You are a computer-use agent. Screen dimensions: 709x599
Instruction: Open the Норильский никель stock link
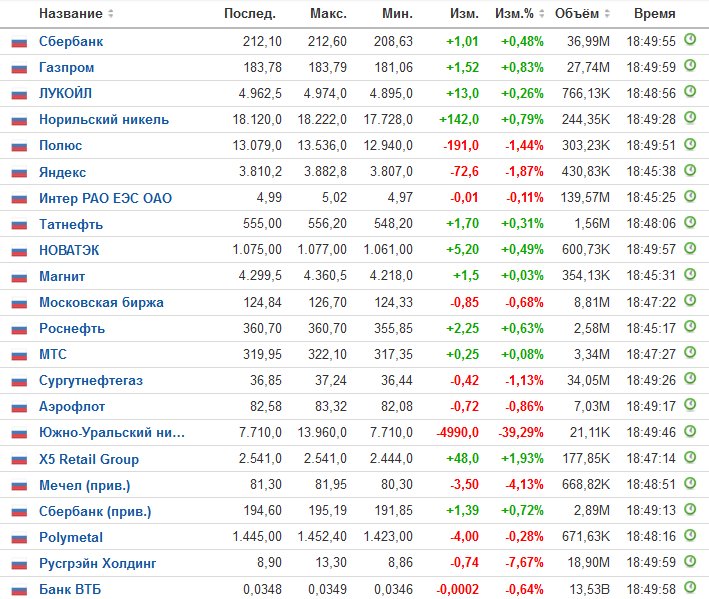[x=104, y=120]
